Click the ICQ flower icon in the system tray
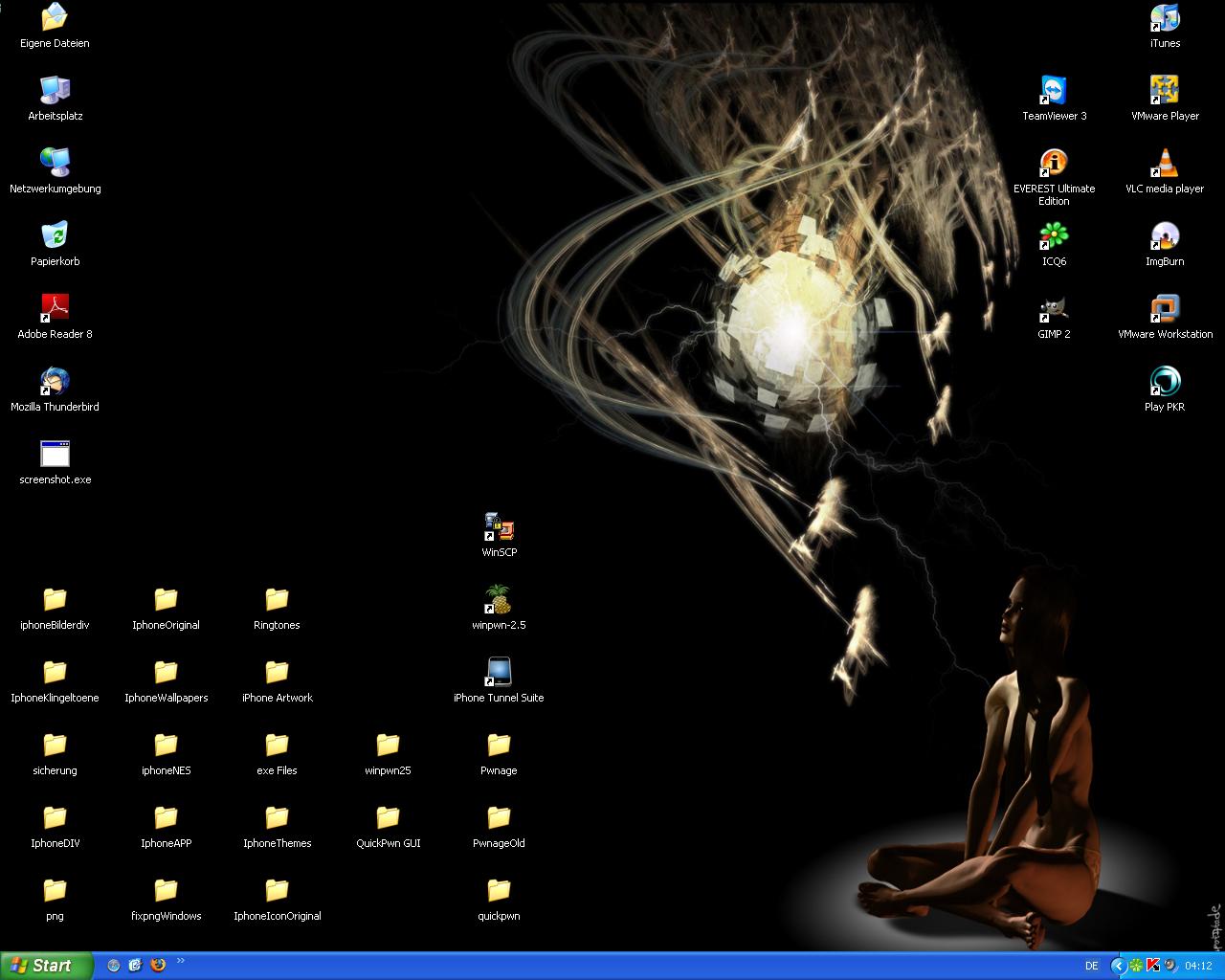The image size is (1225, 980). [x=1135, y=966]
